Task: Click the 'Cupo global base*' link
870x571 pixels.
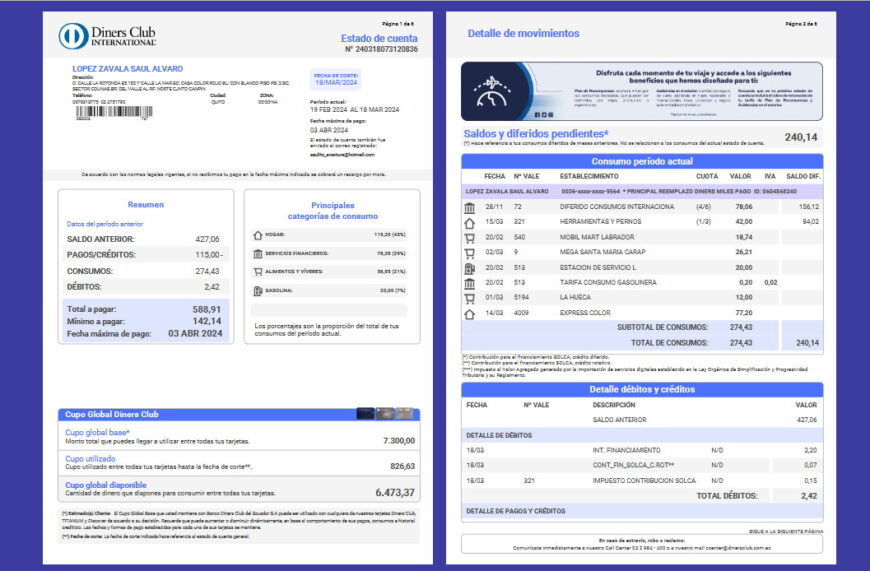Action: coord(97,432)
